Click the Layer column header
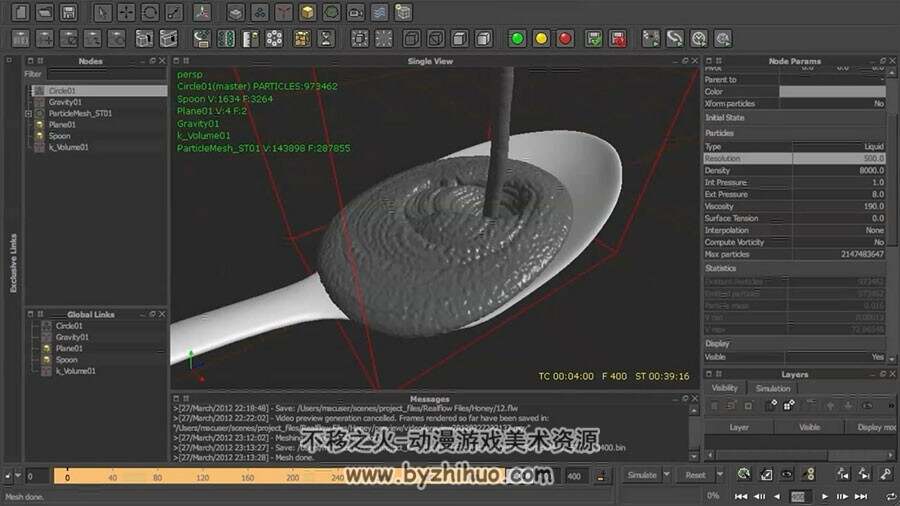This screenshot has height=506, width=900. pyautogui.click(x=739, y=427)
